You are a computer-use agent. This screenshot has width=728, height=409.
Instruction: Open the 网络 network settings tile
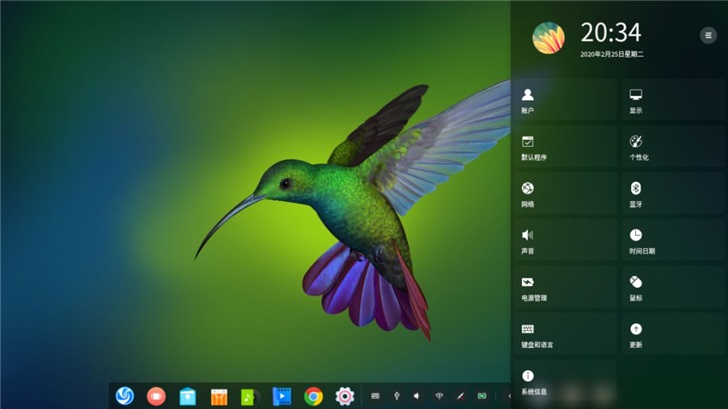coord(565,194)
